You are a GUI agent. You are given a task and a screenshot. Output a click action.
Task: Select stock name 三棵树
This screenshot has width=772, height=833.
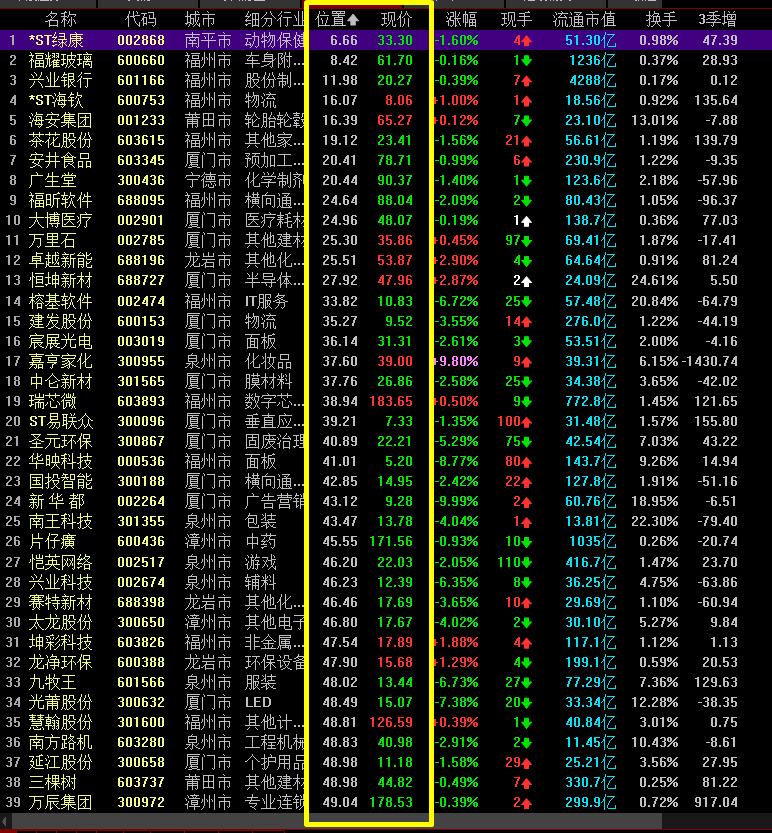coord(53,783)
